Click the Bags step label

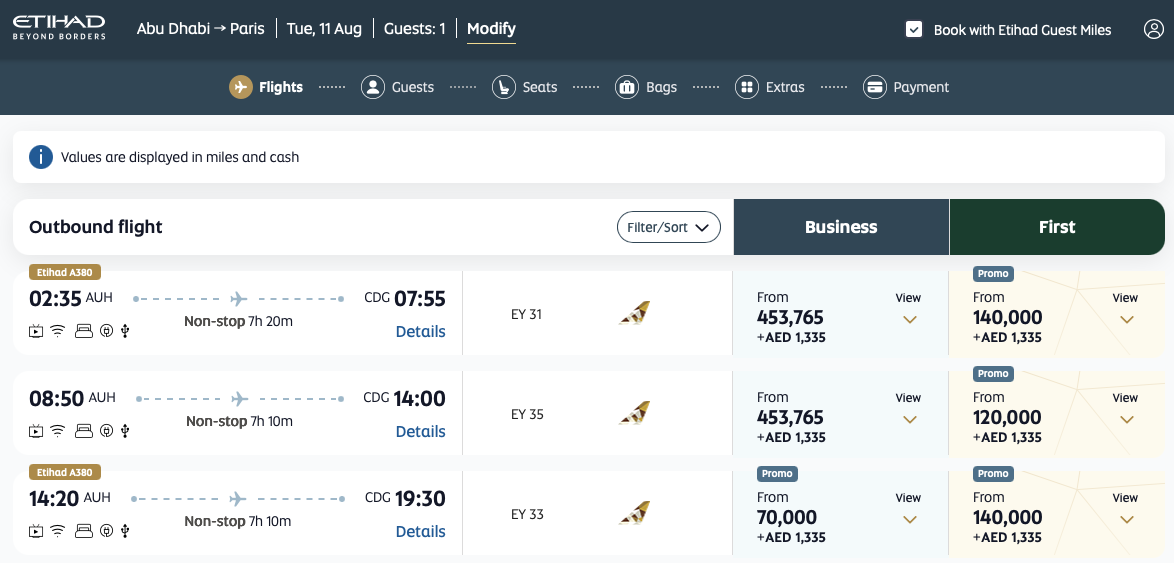(x=662, y=87)
